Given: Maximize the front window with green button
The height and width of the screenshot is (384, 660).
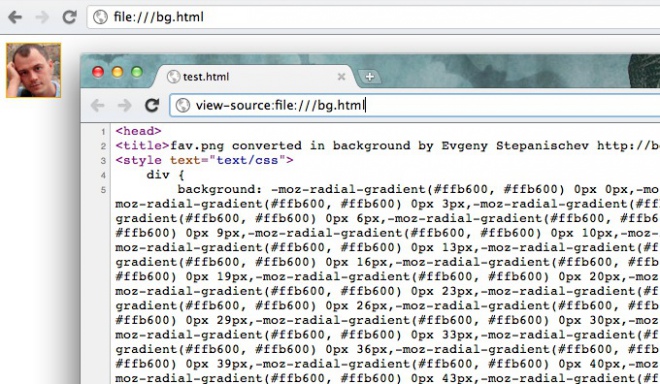Looking at the screenshot, I should coord(137,72).
